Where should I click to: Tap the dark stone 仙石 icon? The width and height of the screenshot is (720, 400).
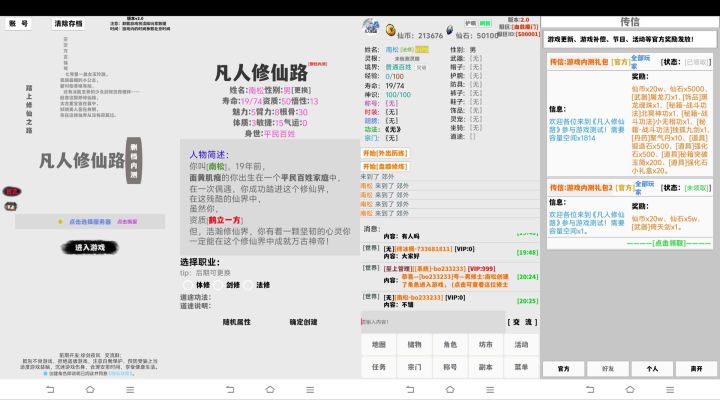point(450,30)
